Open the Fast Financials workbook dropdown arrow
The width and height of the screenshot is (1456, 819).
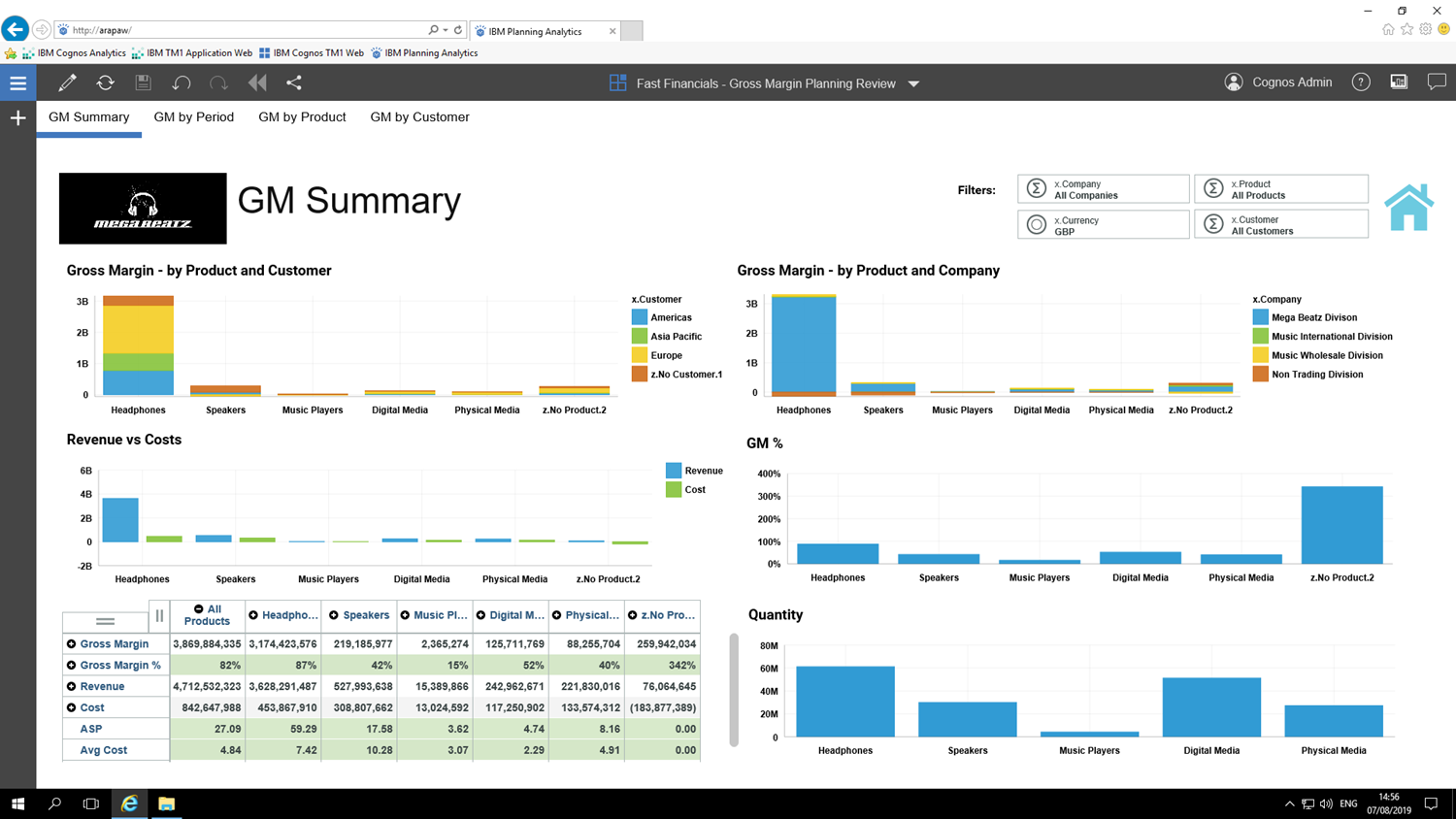pyautogui.click(x=913, y=83)
